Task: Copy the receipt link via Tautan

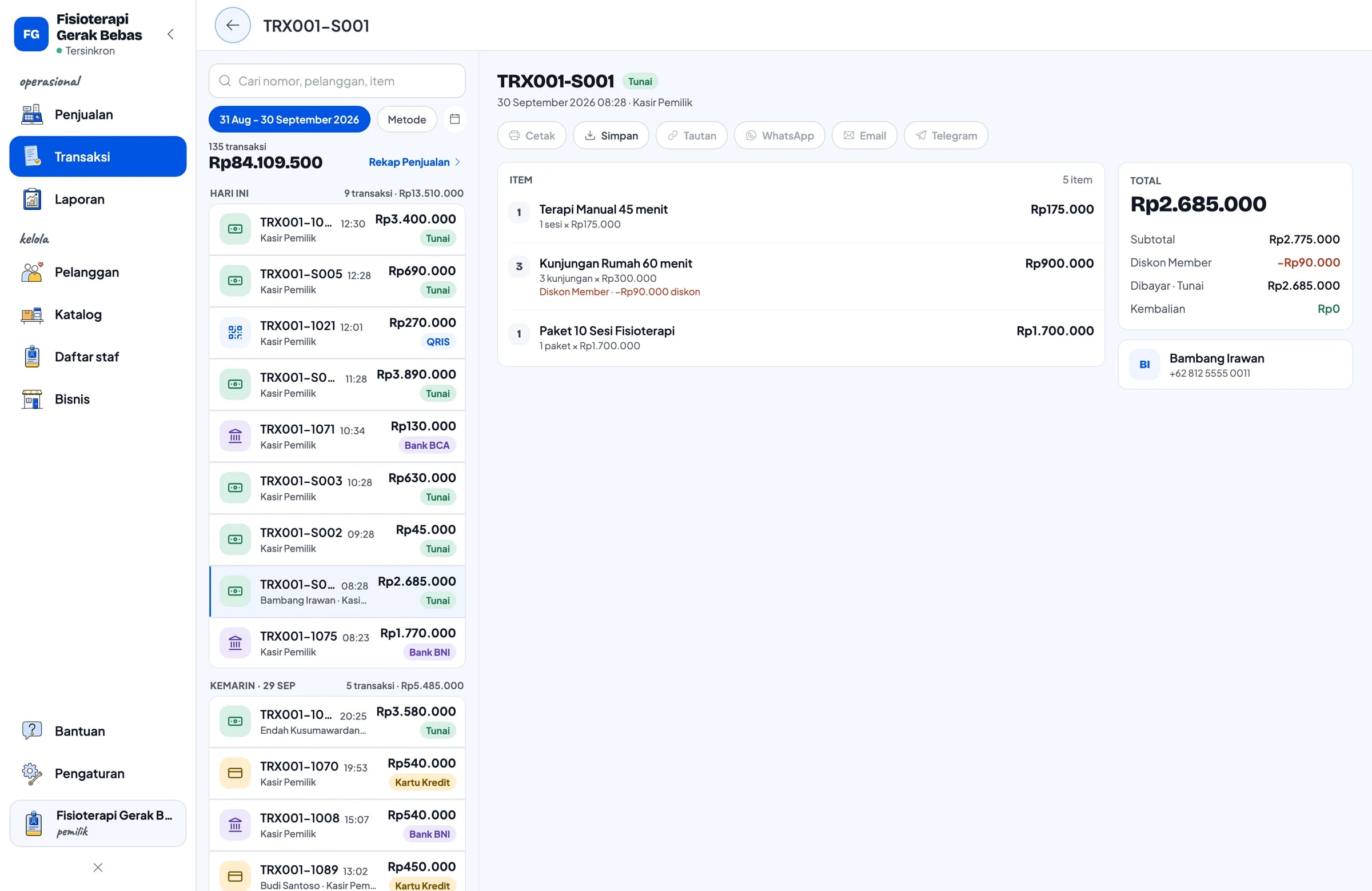Action: (692, 135)
